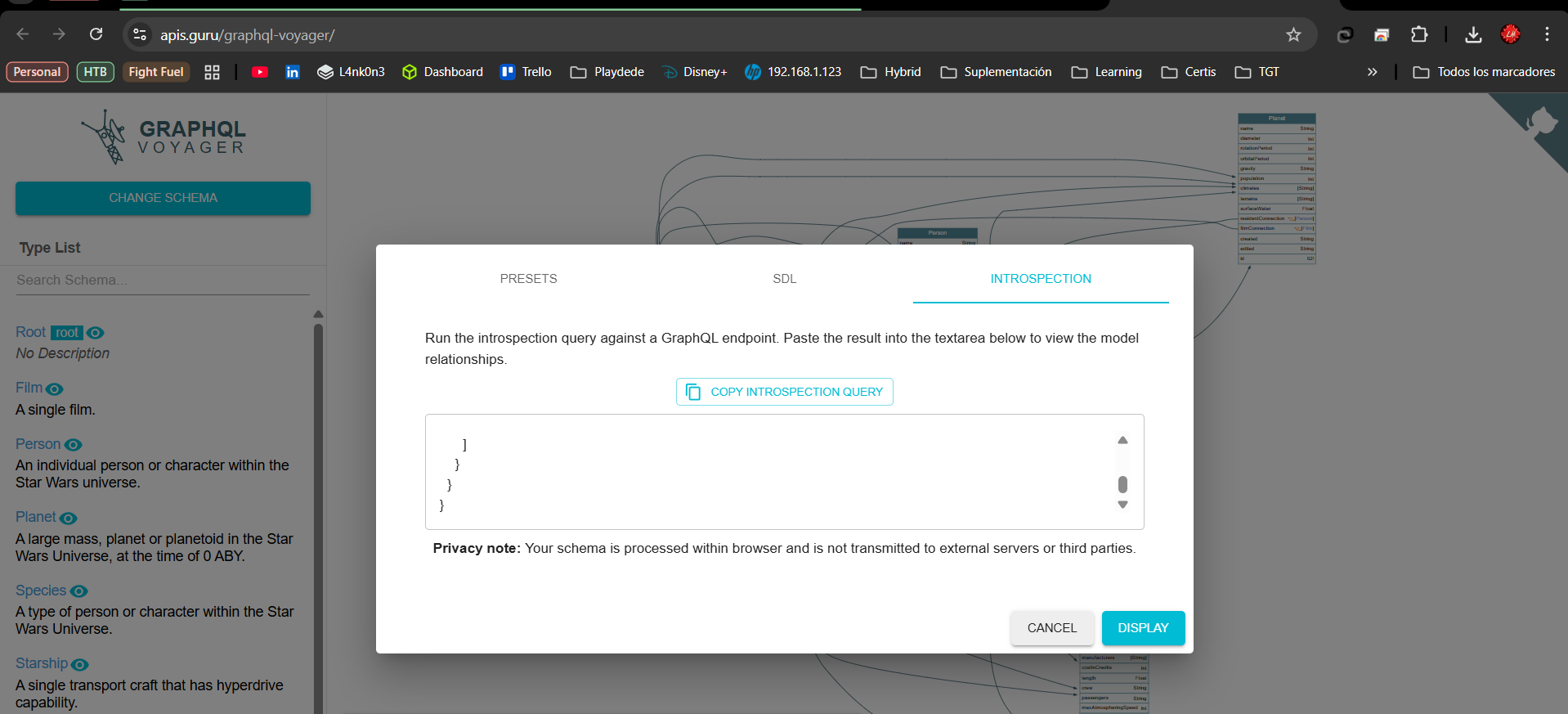This screenshot has width=1568, height=714.
Task: Open the YouTube bookmark icon
Action: tap(260, 72)
